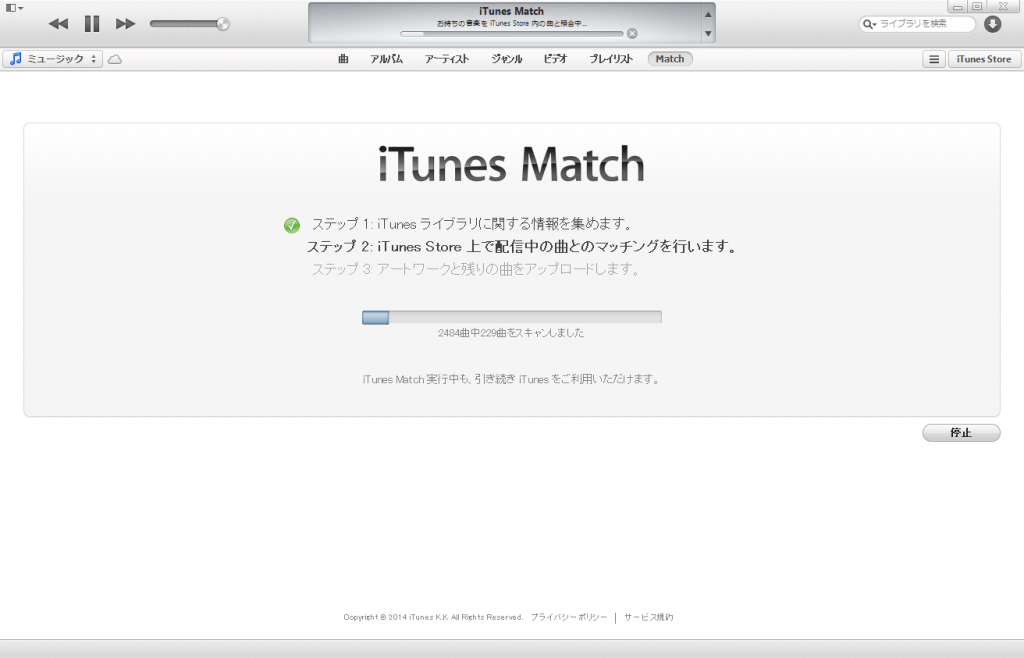This screenshot has height=658, width=1024.
Task: Click the 停止 stop button
Action: (x=961, y=433)
